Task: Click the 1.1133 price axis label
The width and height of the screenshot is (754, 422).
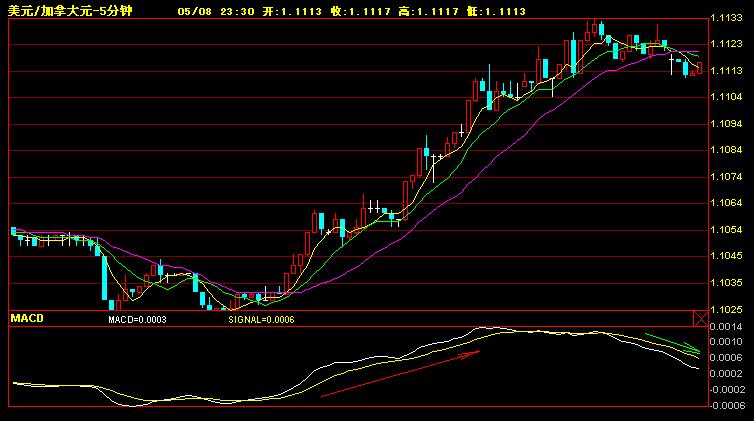Action: coord(726,18)
